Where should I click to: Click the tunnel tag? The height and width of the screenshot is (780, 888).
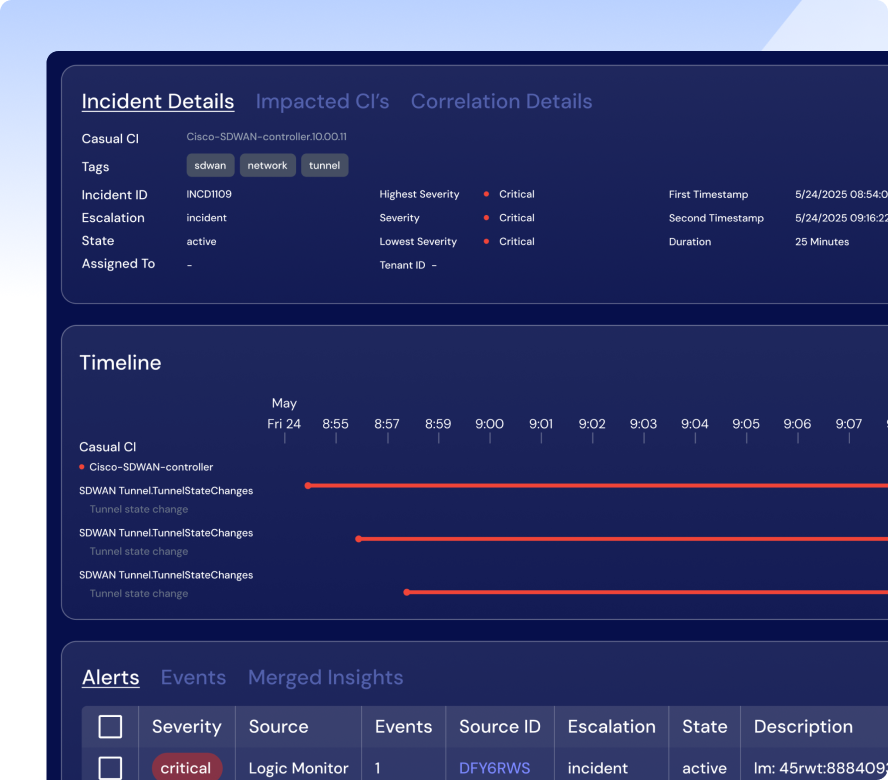tap(325, 165)
